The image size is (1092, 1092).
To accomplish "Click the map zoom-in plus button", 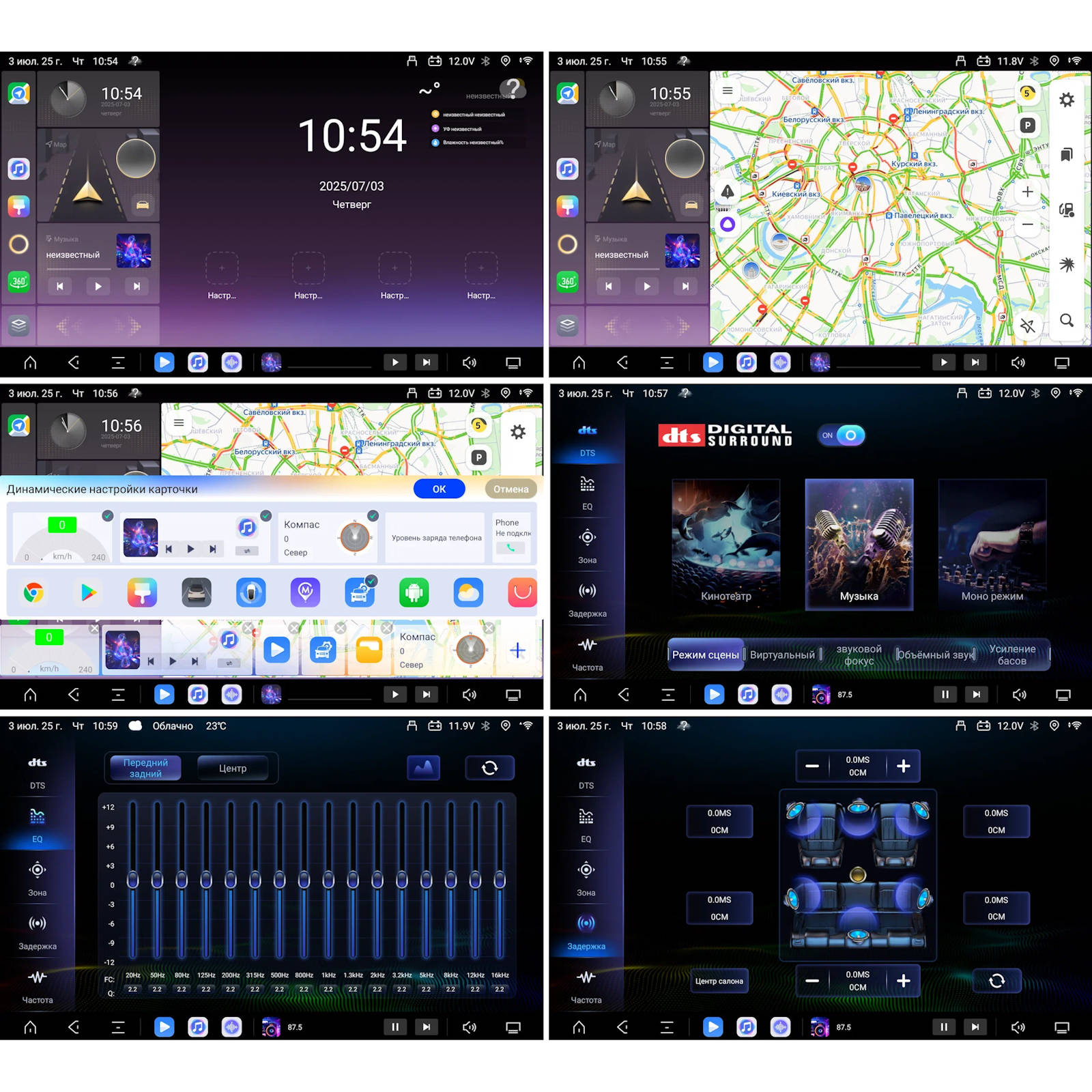I will tap(1027, 192).
